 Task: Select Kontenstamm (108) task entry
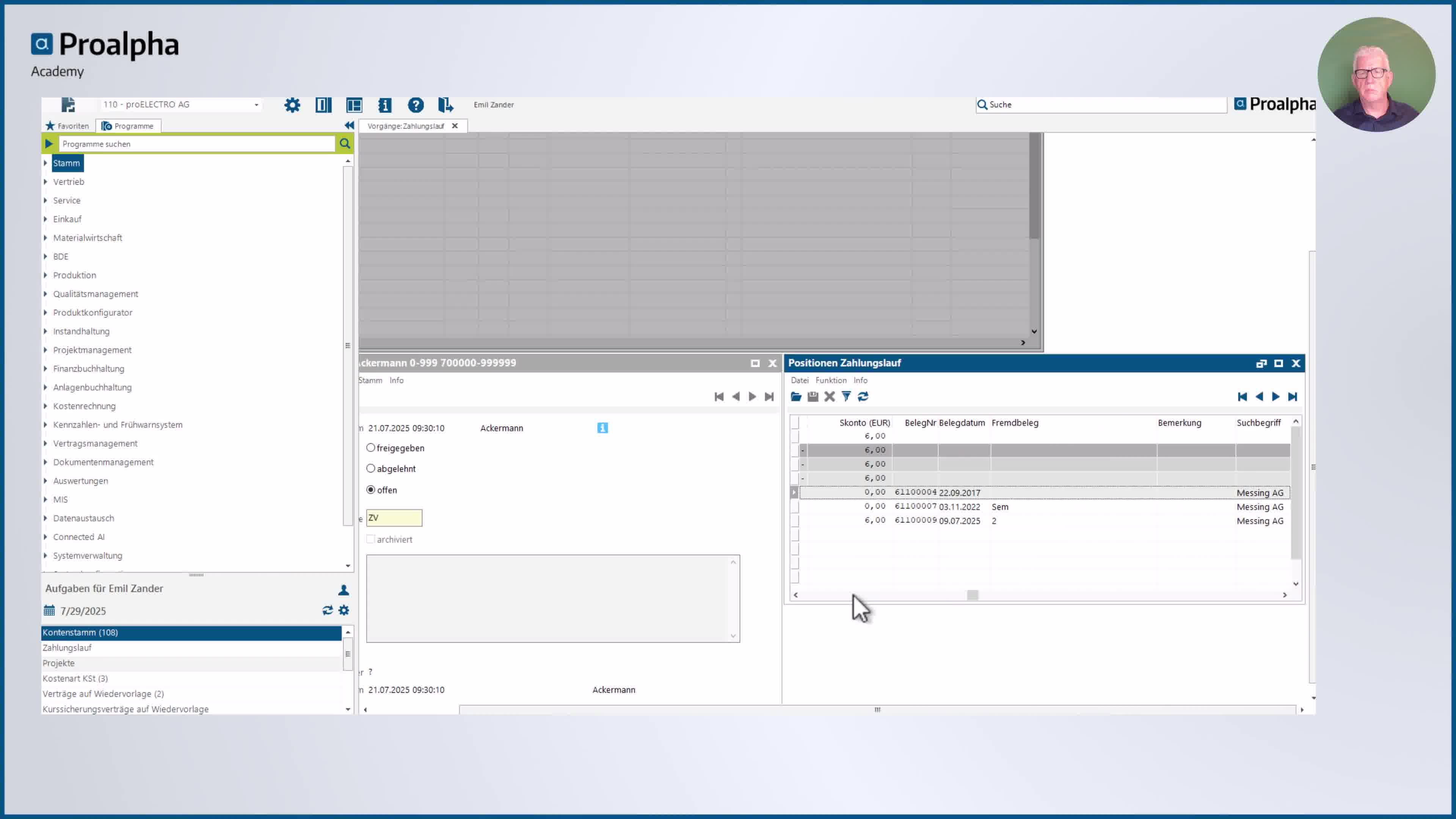pos(191,632)
